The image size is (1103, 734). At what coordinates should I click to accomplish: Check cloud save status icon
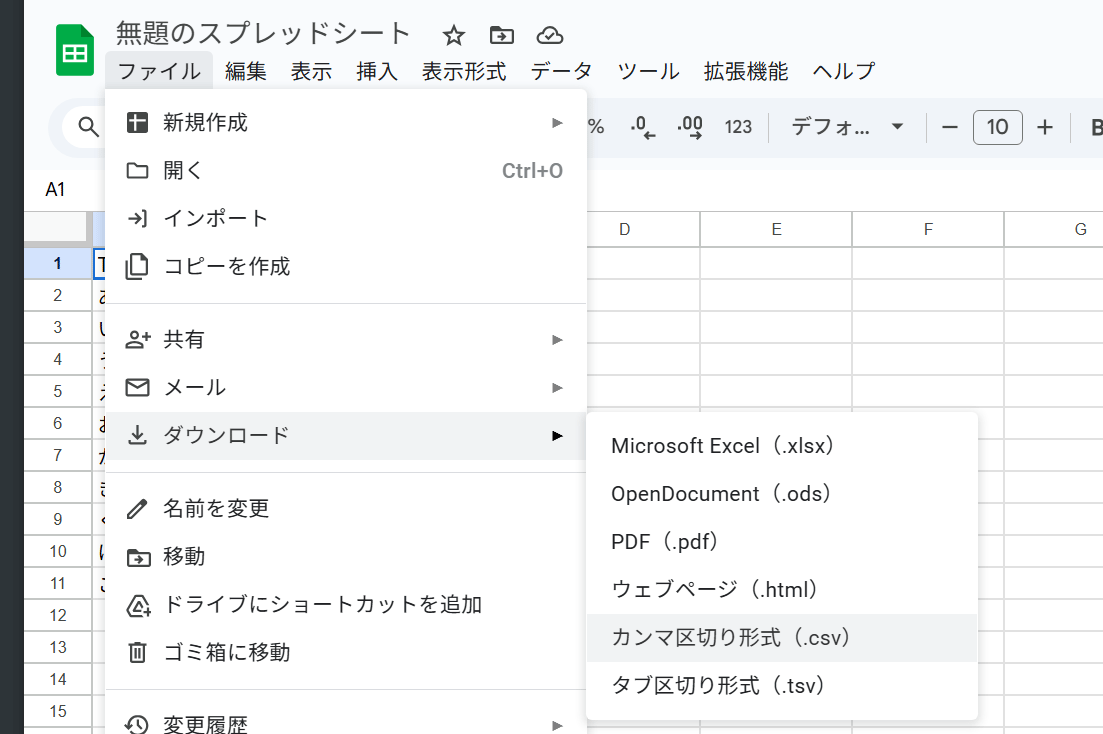[x=549, y=35]
